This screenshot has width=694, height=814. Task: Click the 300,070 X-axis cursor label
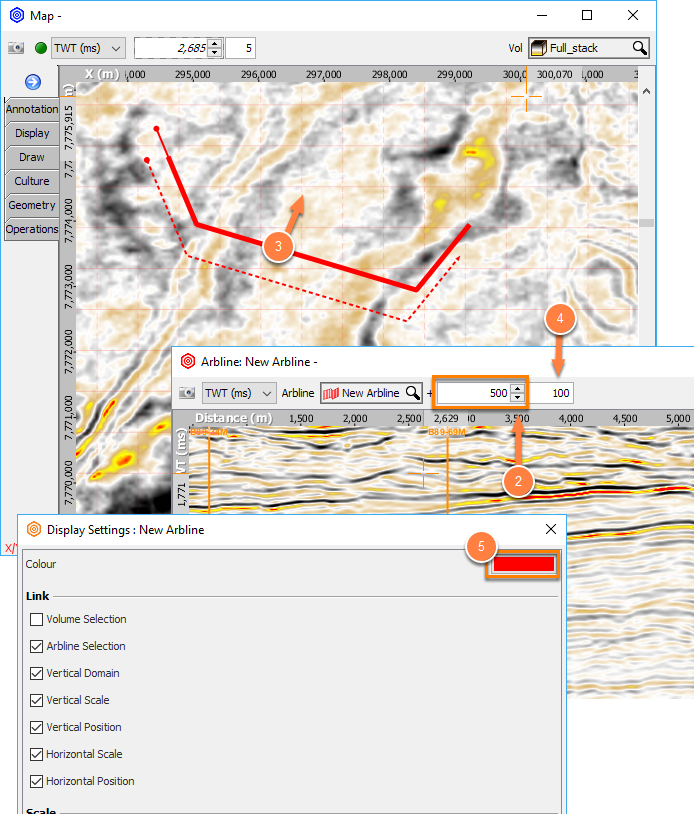click(554, 75)
